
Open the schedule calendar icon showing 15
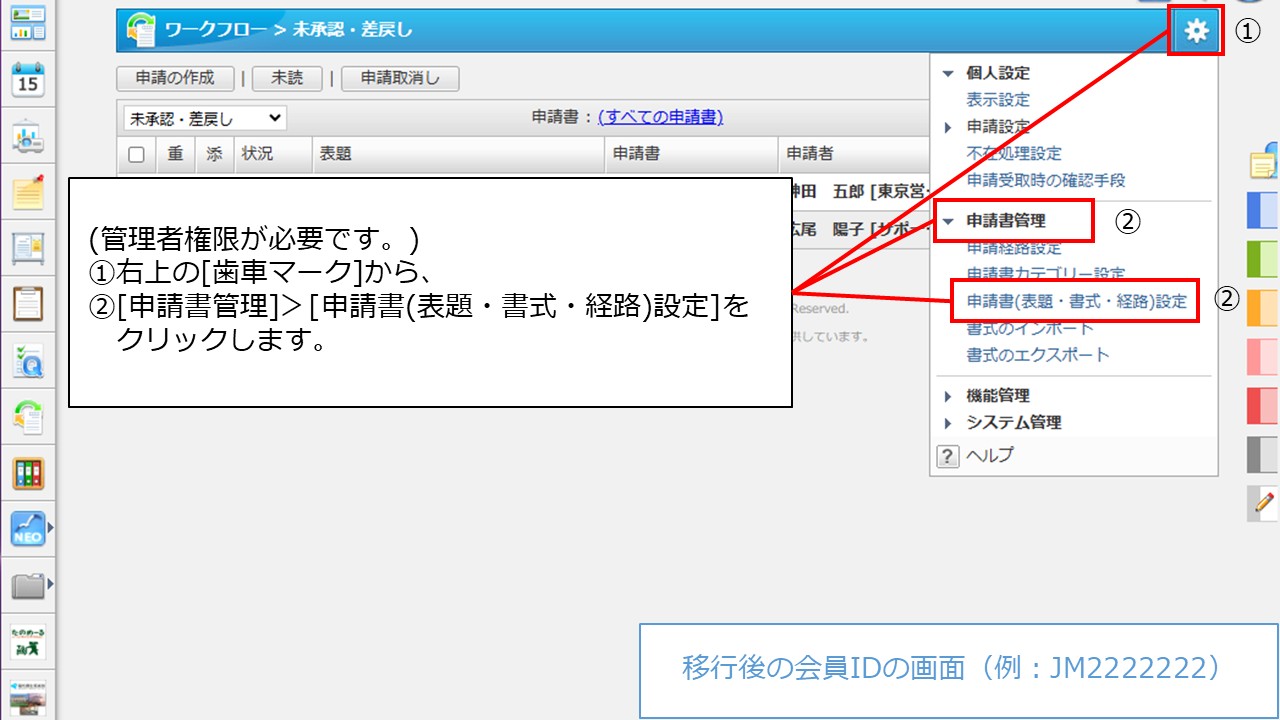pyautogui.click(x=28, y=79)
